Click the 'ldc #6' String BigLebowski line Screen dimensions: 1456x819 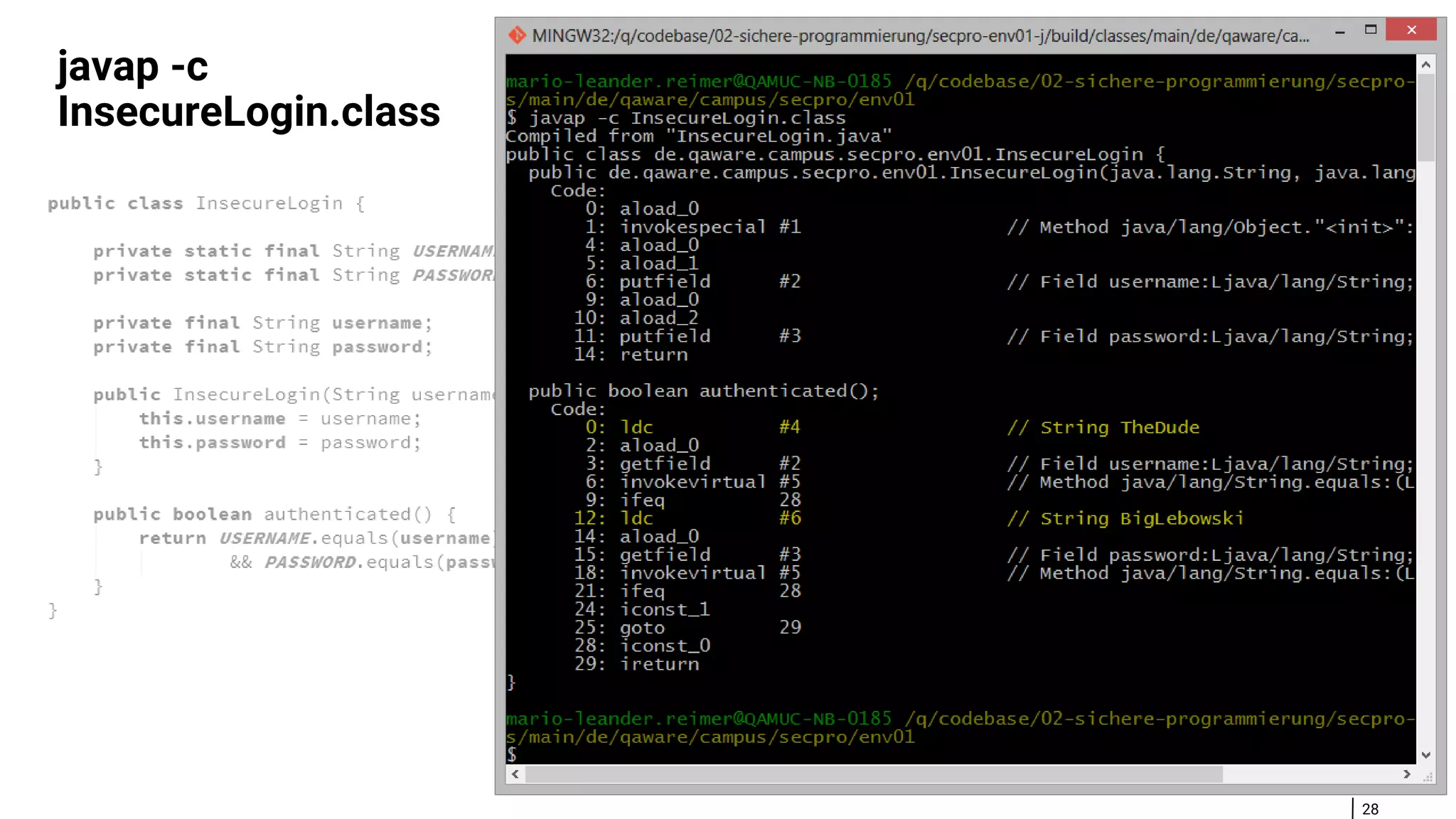tap(909, 518)
